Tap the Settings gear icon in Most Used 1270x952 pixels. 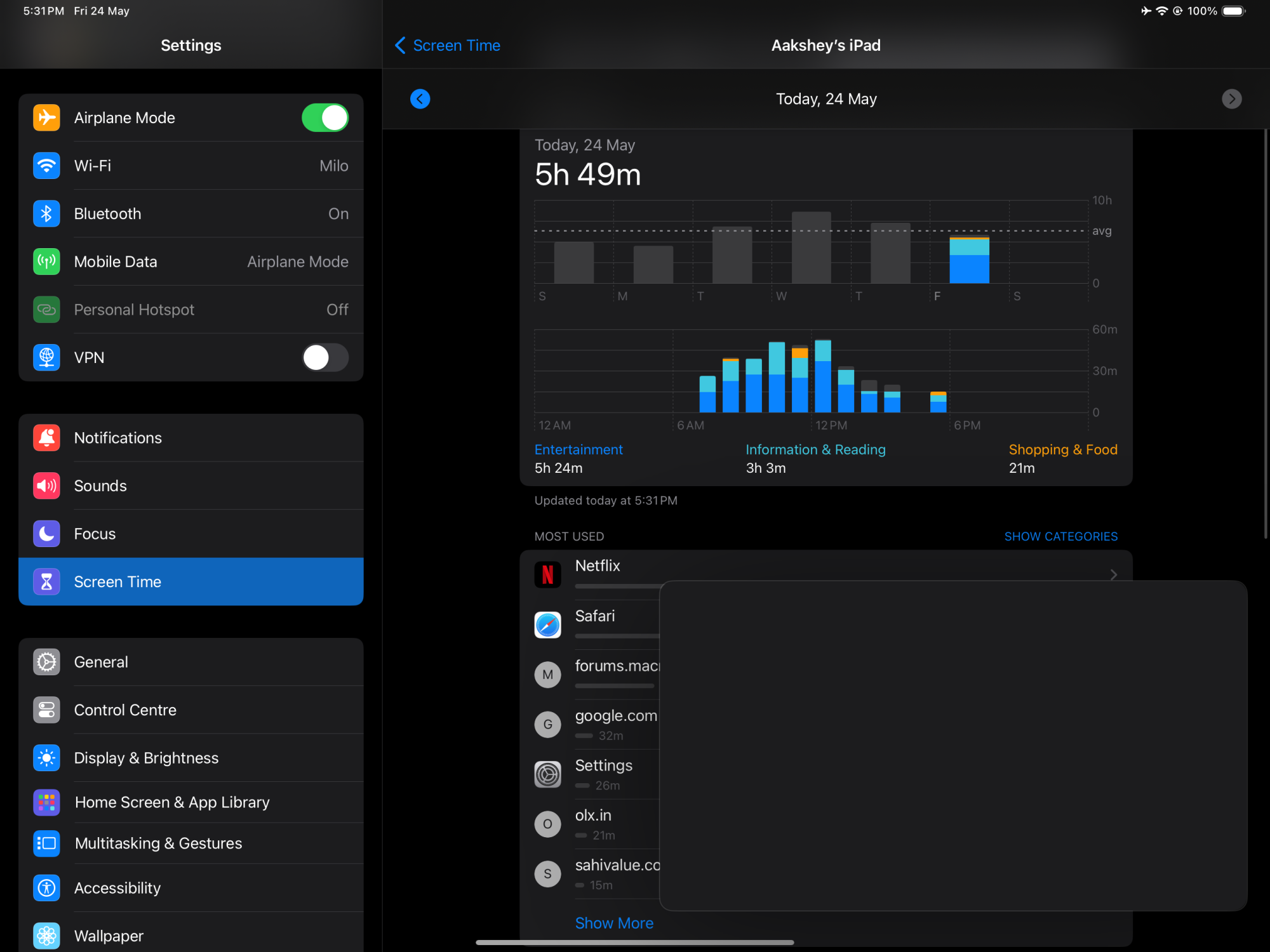point(547,774)
